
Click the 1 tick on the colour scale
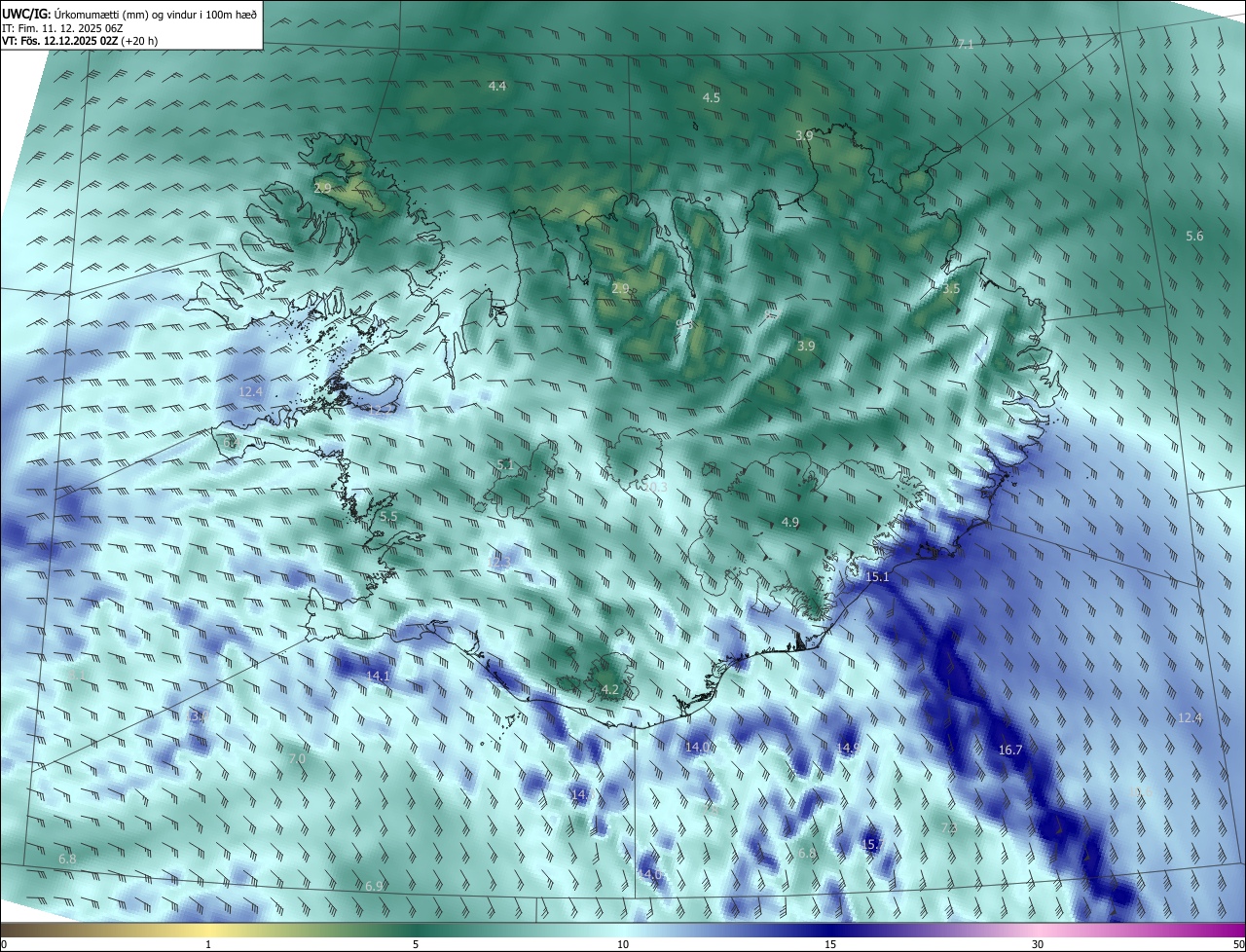point(209,945)
